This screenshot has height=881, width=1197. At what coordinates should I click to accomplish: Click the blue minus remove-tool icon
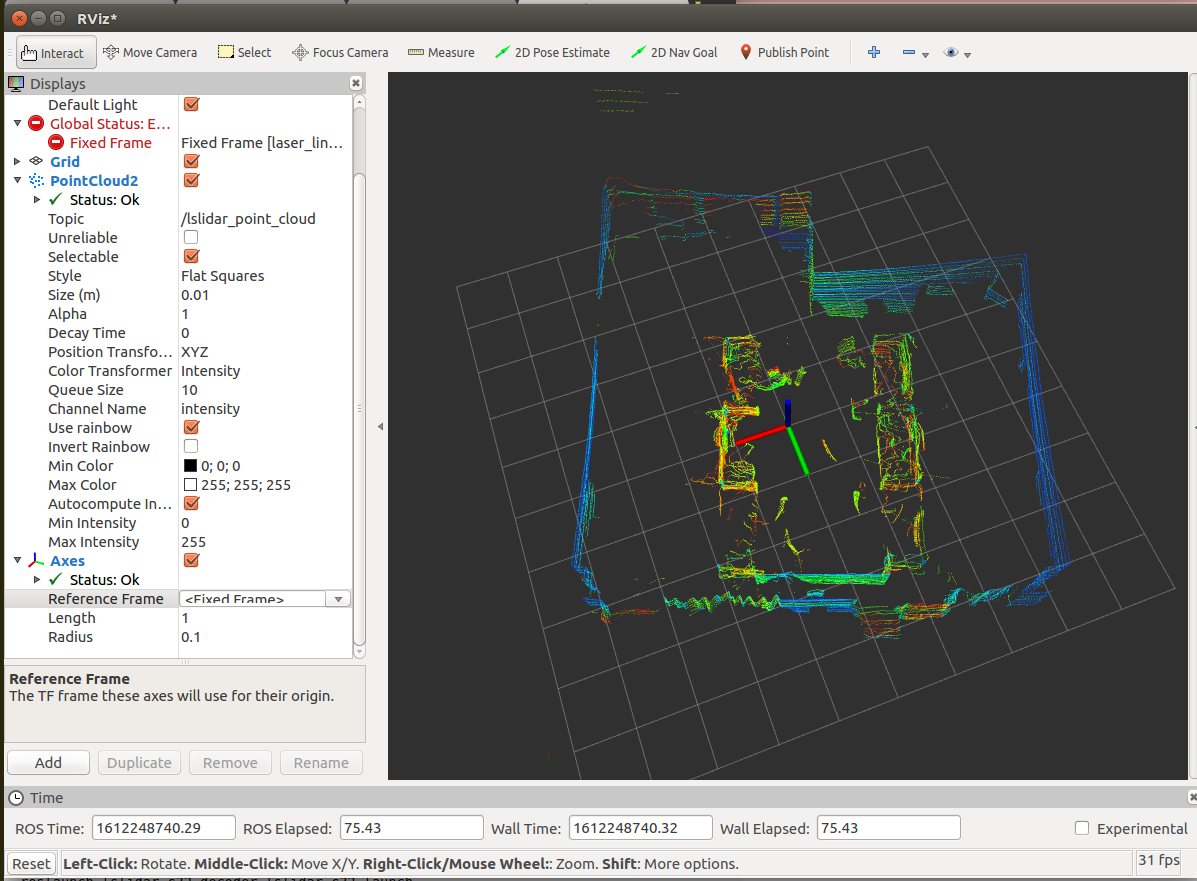[x=908, y=52]
